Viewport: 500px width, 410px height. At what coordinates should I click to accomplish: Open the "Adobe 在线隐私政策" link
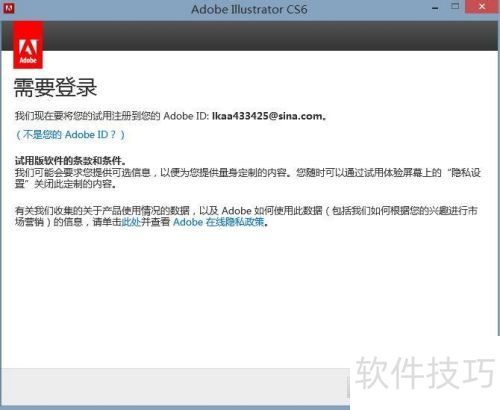click(x=219, y=222)
